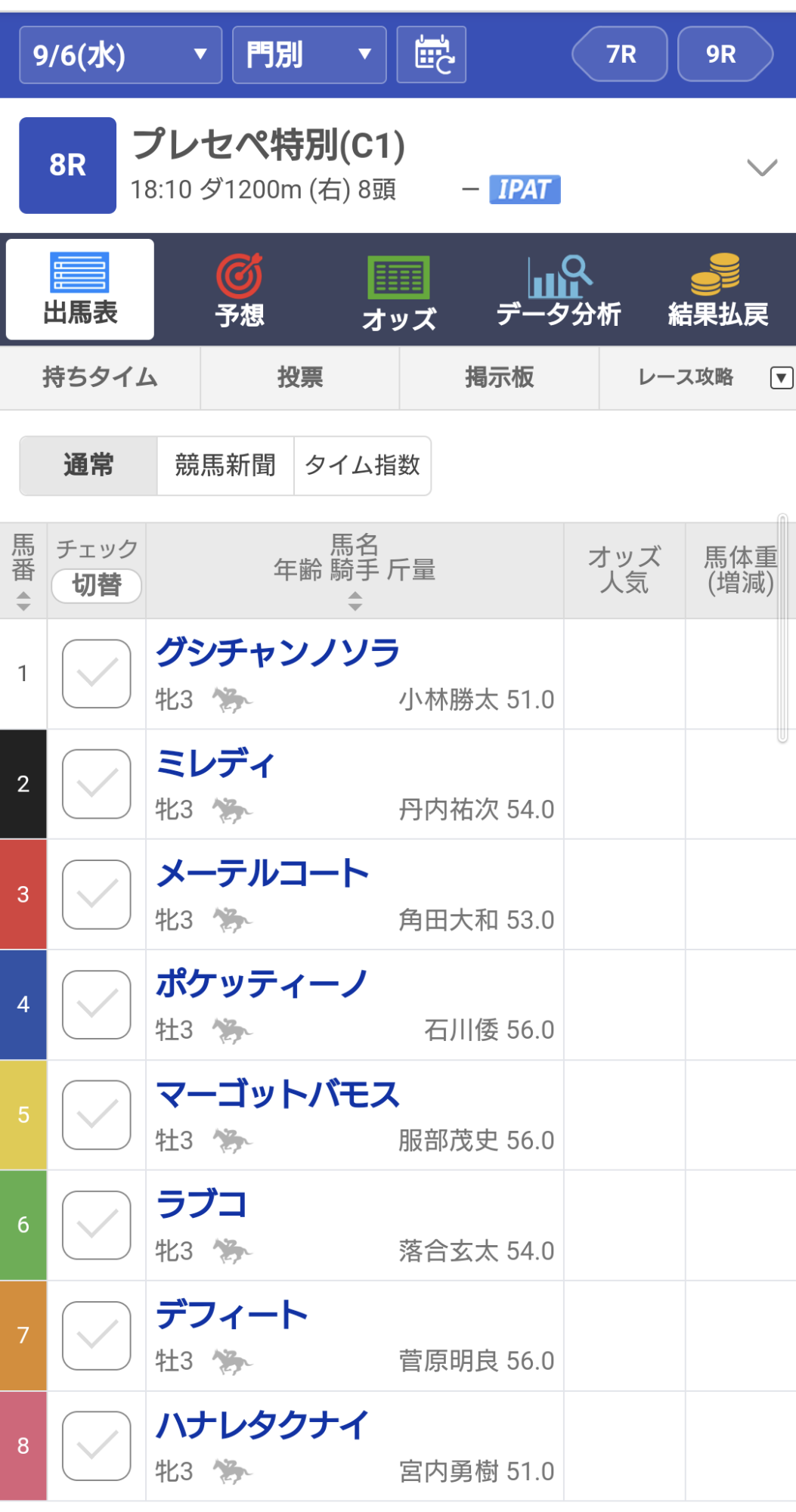Open horse page for メーテルコート
Viewport: 796px width, 1512px height.
pyautogui.click(x=262, y=873)
